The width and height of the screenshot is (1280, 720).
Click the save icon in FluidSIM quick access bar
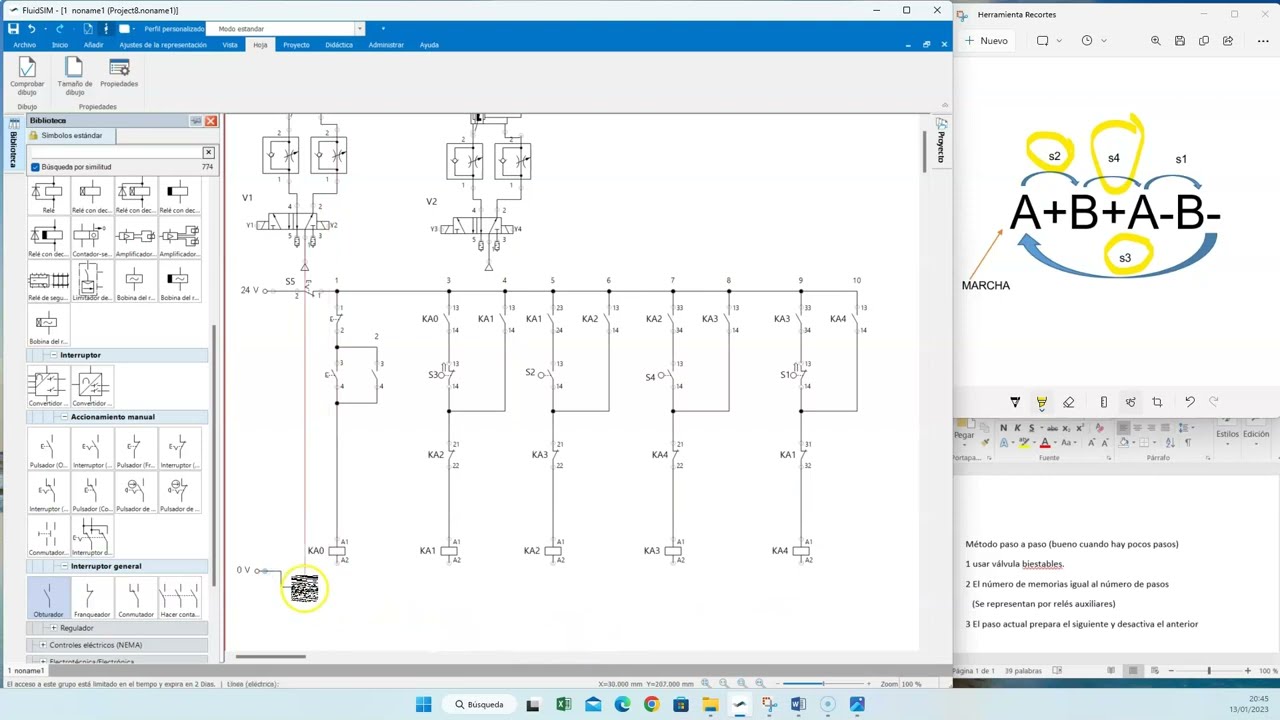click(x=13, y=29)
